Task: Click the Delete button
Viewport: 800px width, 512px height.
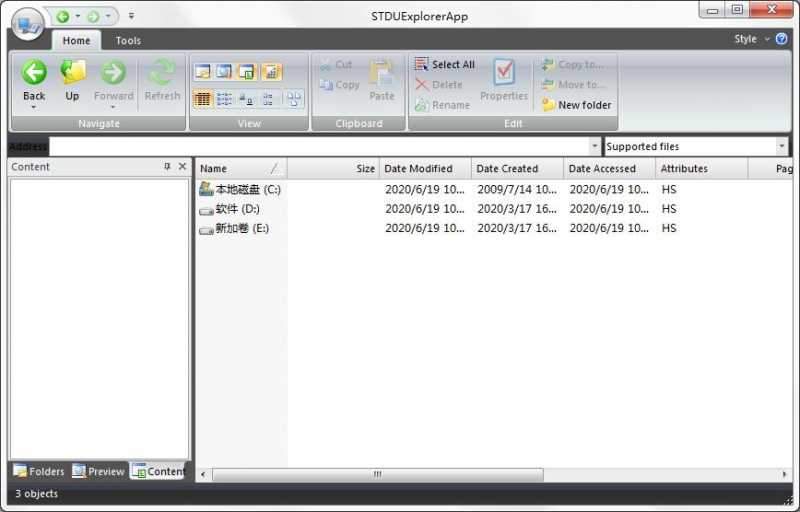Action: coord(439,85)
